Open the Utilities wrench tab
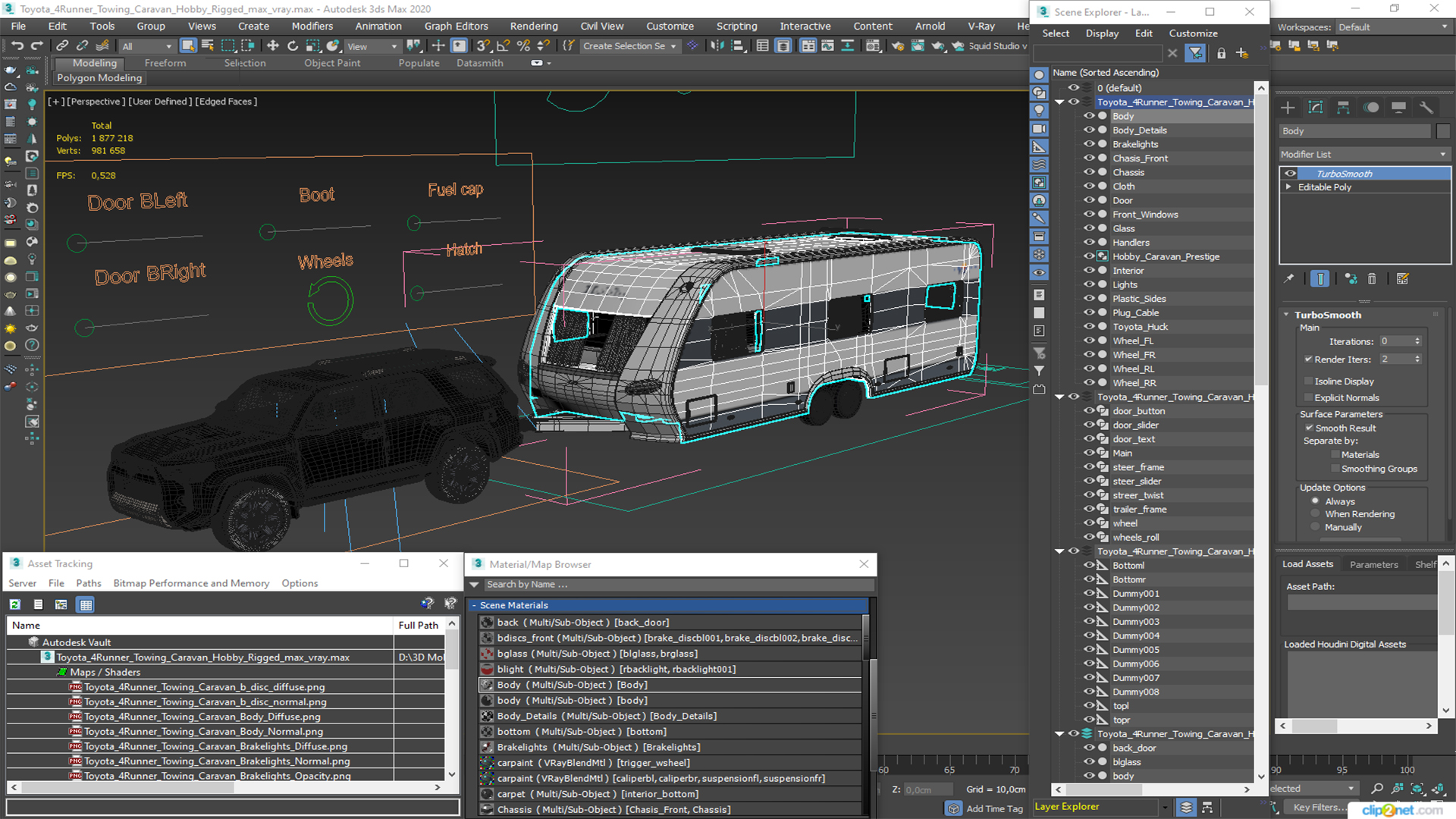The width and height of the screenshot is (1456, 819). coord(1426,108)
